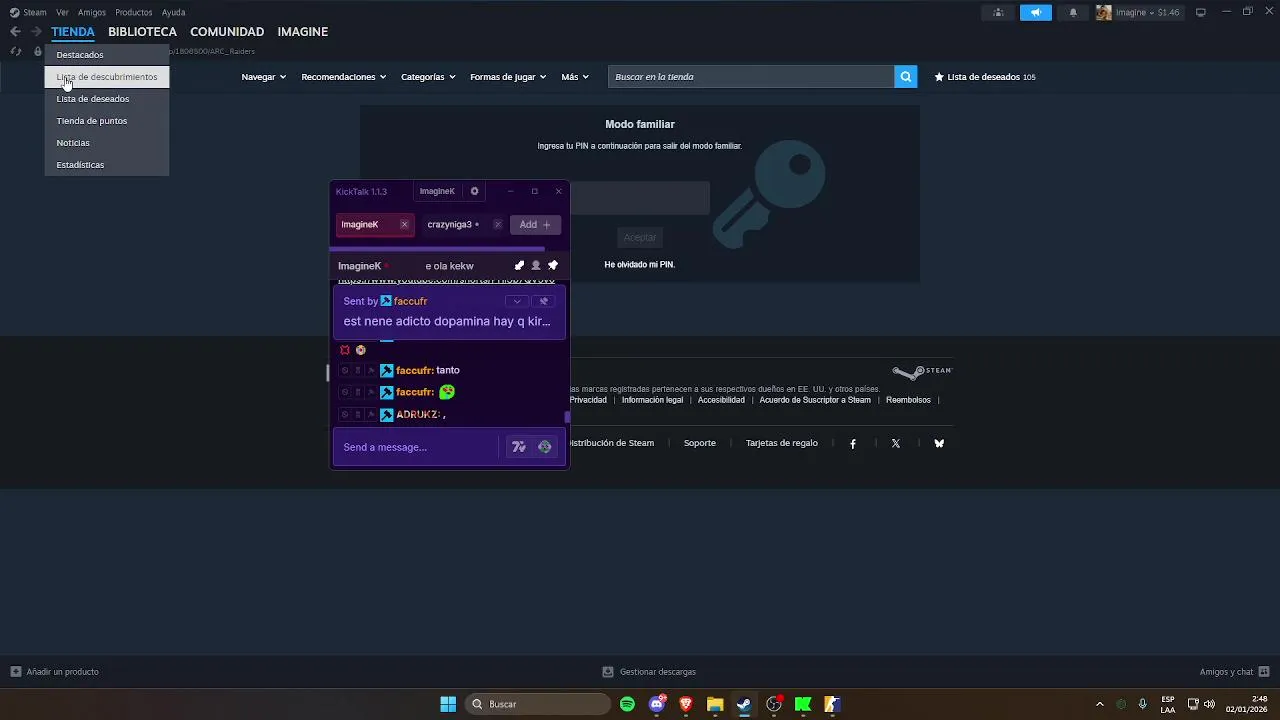
Task: Show hidden system tray icons
Action: tap(1100, 704)
